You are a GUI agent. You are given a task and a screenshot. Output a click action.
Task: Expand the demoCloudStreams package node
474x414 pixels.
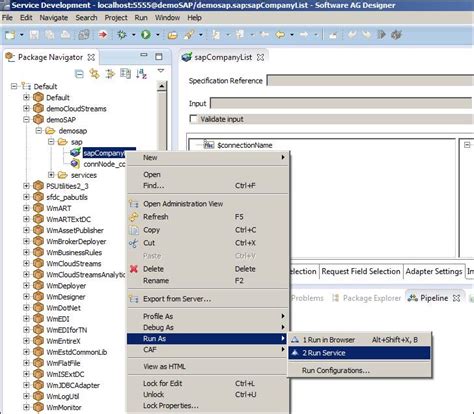26,108
